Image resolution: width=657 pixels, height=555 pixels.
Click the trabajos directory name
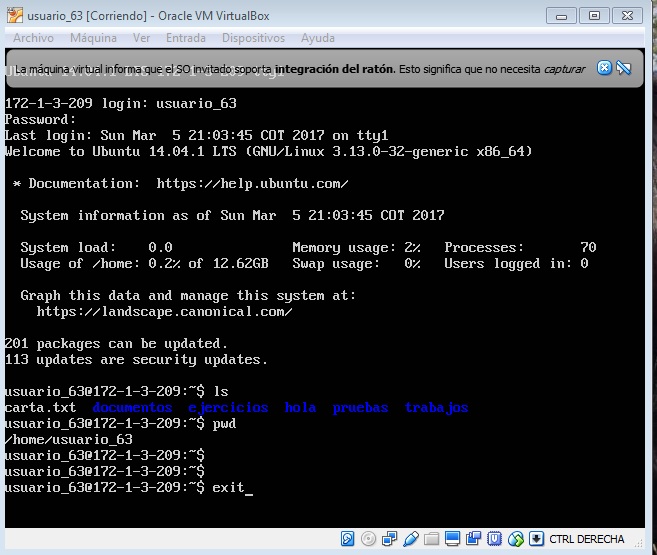[x=436, y=408]
